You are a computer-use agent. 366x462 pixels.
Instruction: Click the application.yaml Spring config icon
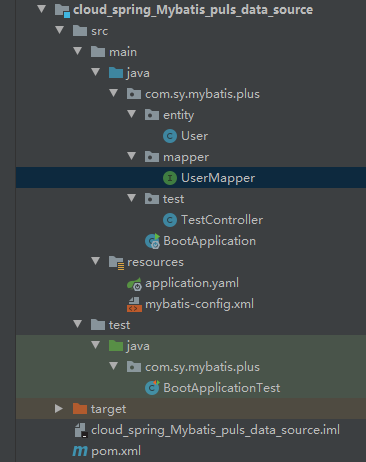click(x=134, y=284)
